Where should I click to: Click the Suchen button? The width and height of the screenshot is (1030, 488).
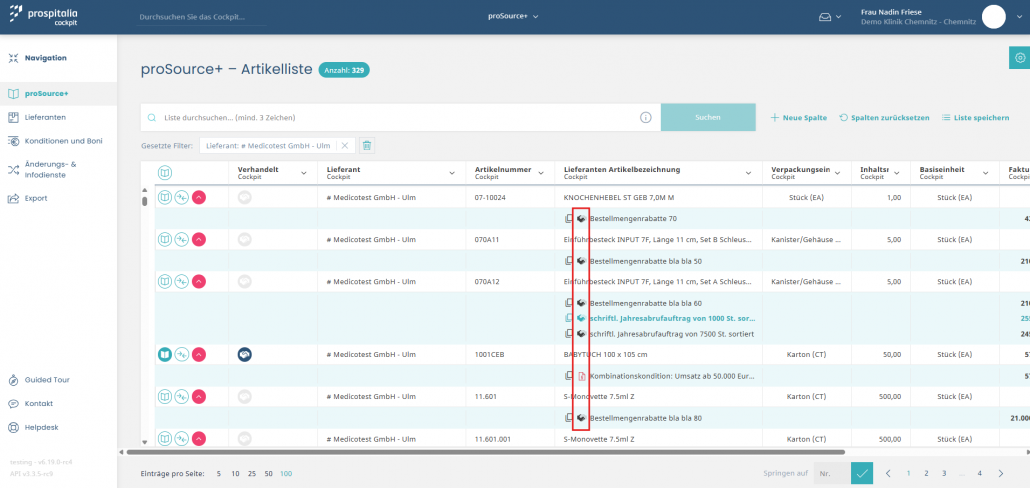click(708, 118)
